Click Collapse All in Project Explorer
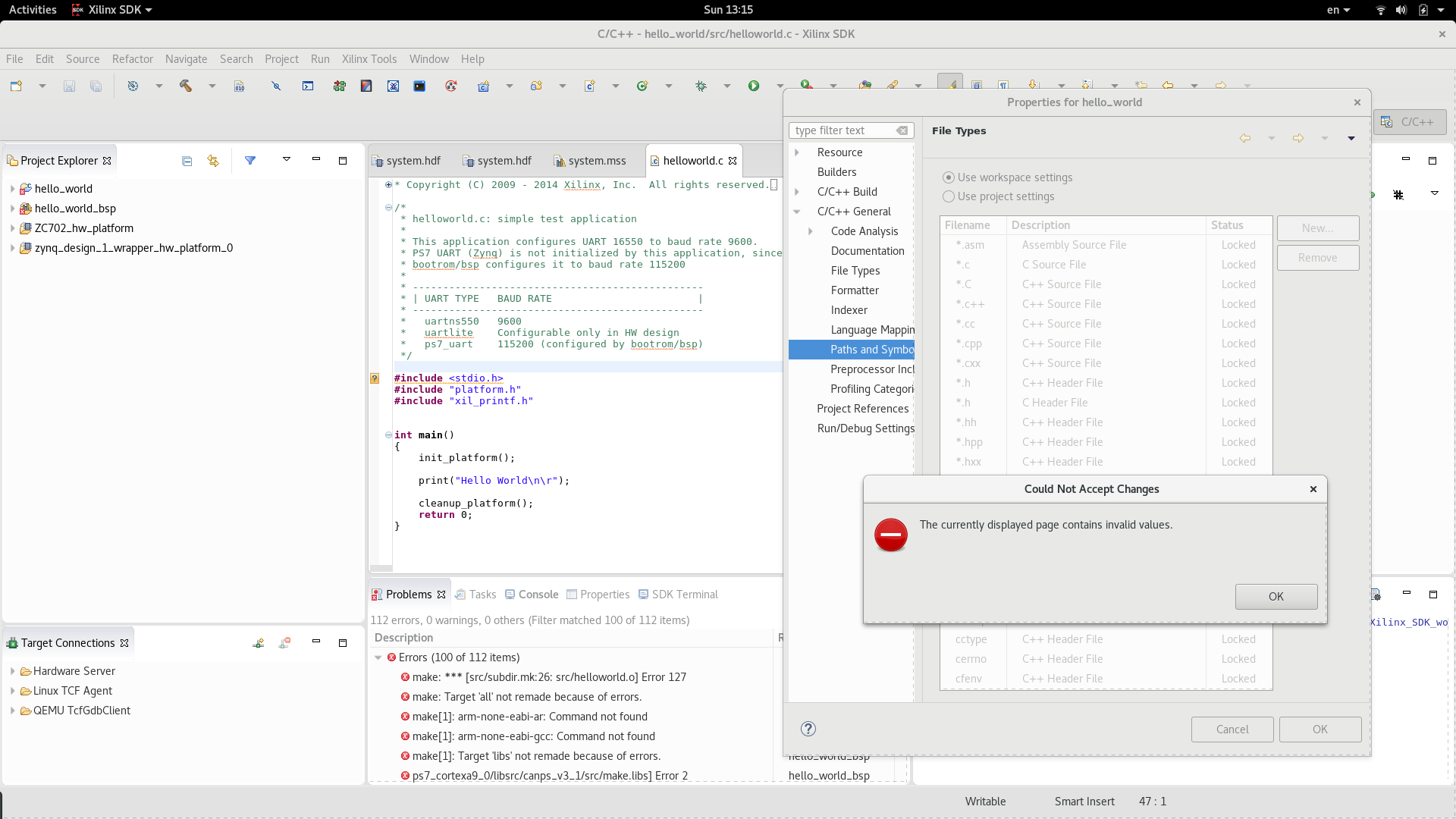The width and height of the screenshot is (1456, 819). point(187,161)
